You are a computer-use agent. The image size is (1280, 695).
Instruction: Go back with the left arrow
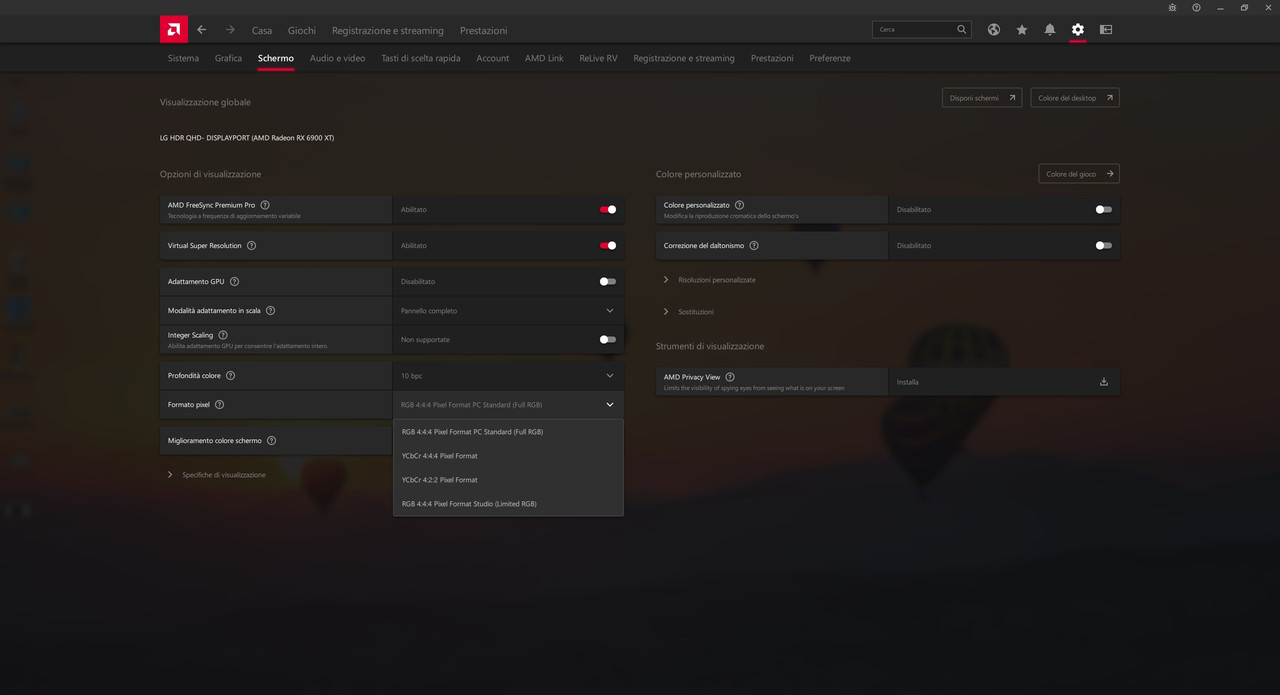click(202, 30)
